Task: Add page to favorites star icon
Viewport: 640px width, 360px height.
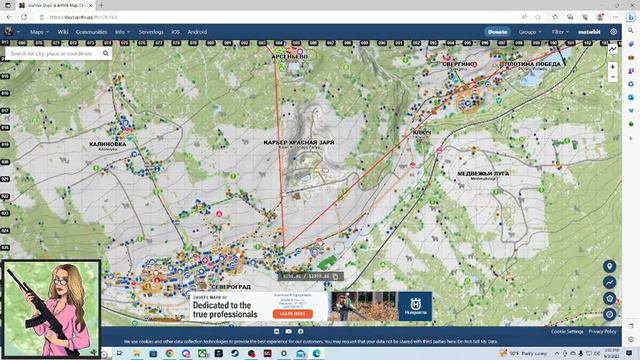Action: tap(538, 17)
